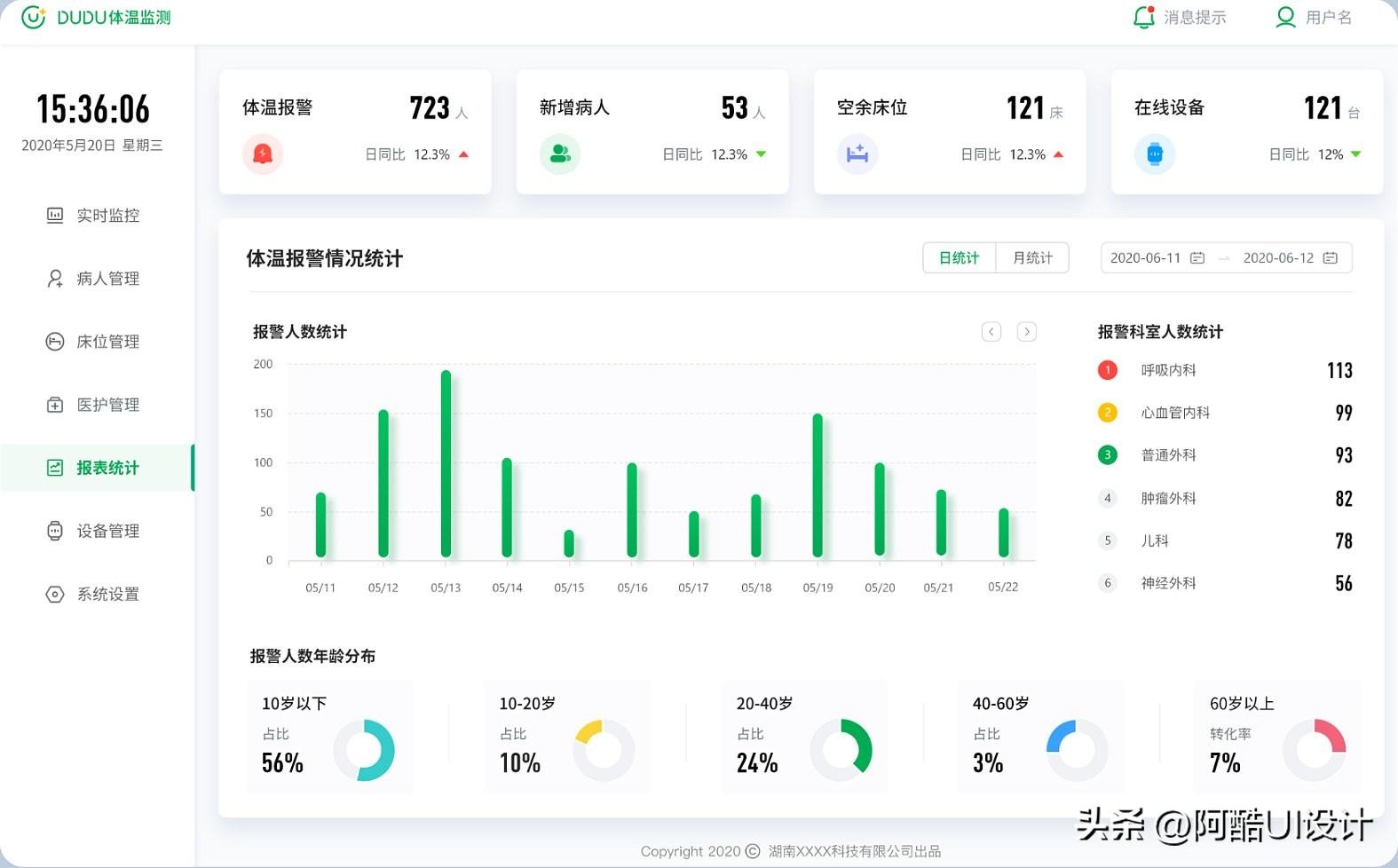Click the 医护管理 sidebar icon
This screenshot has width=1398, height=868.
[x=55, y=405]
